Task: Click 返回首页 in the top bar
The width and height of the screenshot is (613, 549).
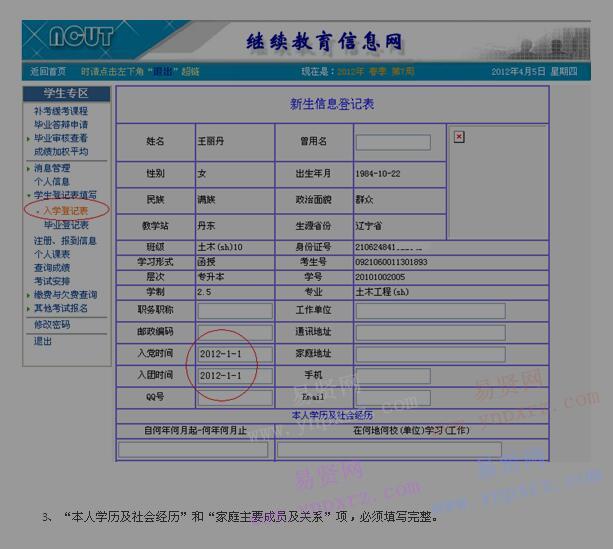Action: coord(47,72)
